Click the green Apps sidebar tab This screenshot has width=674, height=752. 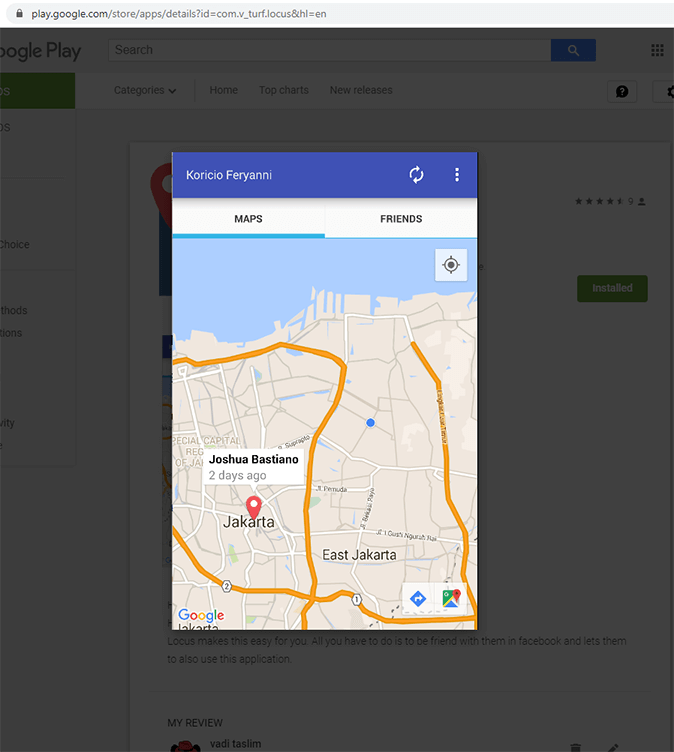pyautogui.click(x=37, y=91)
